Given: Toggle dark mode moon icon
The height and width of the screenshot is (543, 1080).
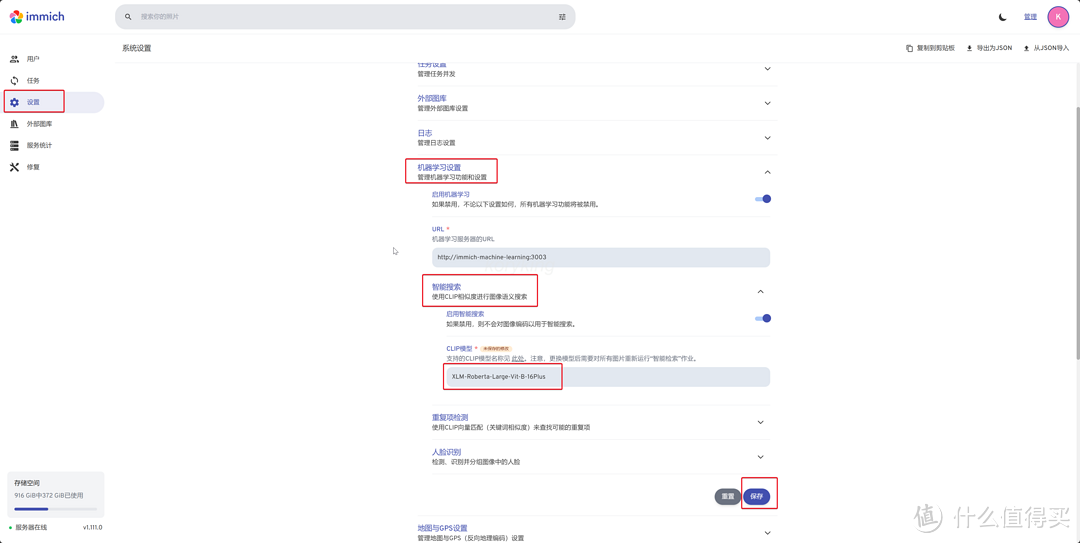Looking at the screenshot, I should click(x=1003, y=17).
